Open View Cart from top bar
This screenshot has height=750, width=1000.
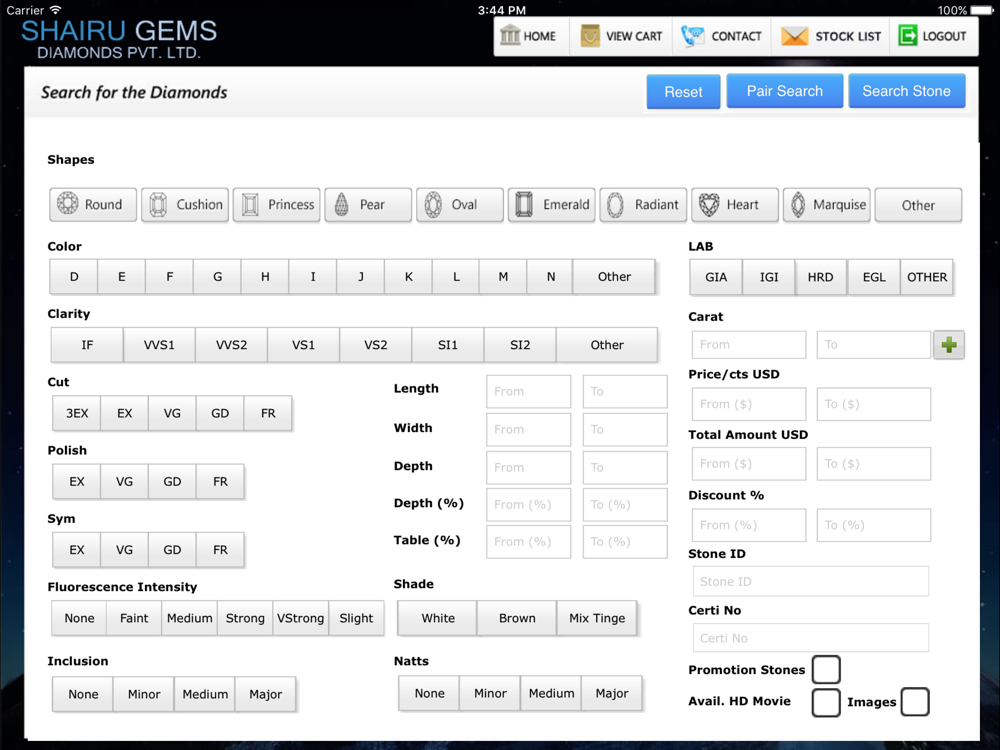click(x=621, y=36)
